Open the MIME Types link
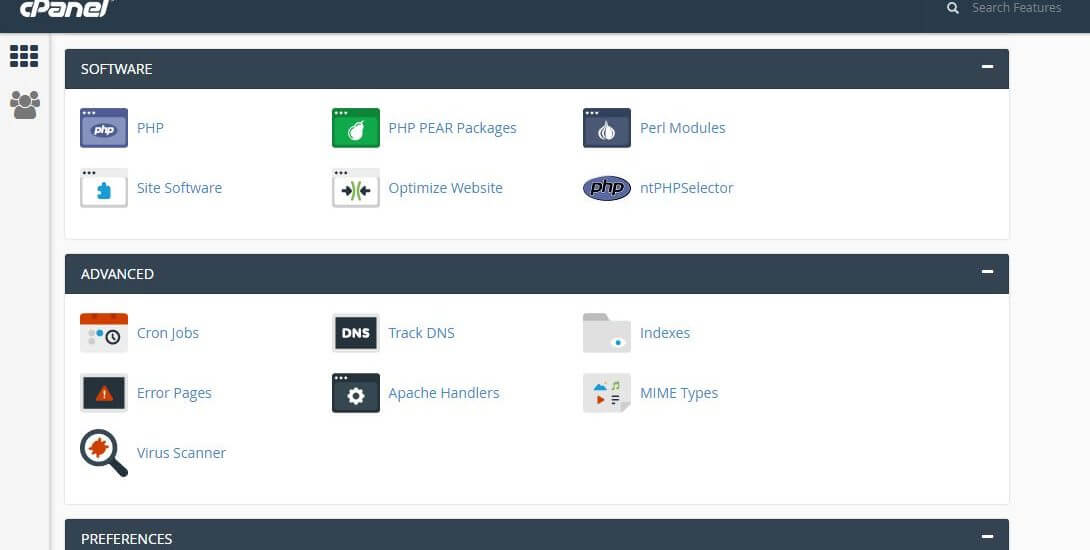The height and width of the screenshot is (550, 1090). [x=679, y=394]
